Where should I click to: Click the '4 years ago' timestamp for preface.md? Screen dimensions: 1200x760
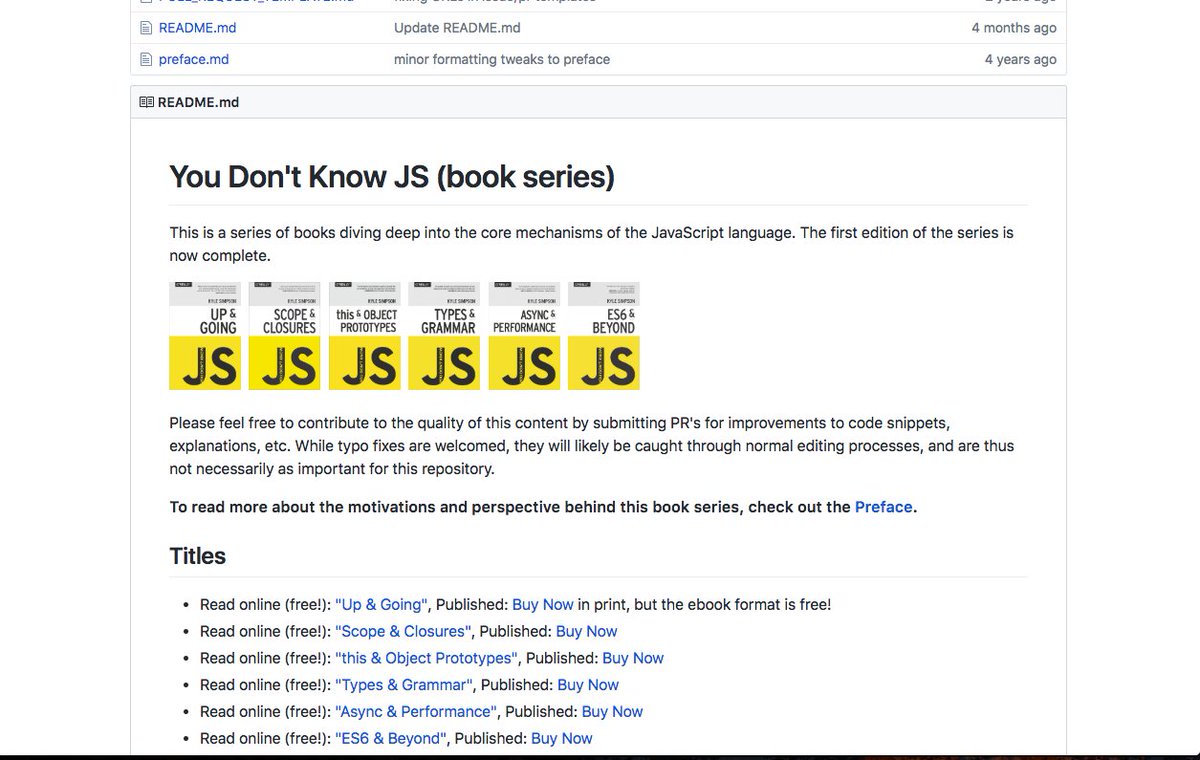coord(1020,59)
